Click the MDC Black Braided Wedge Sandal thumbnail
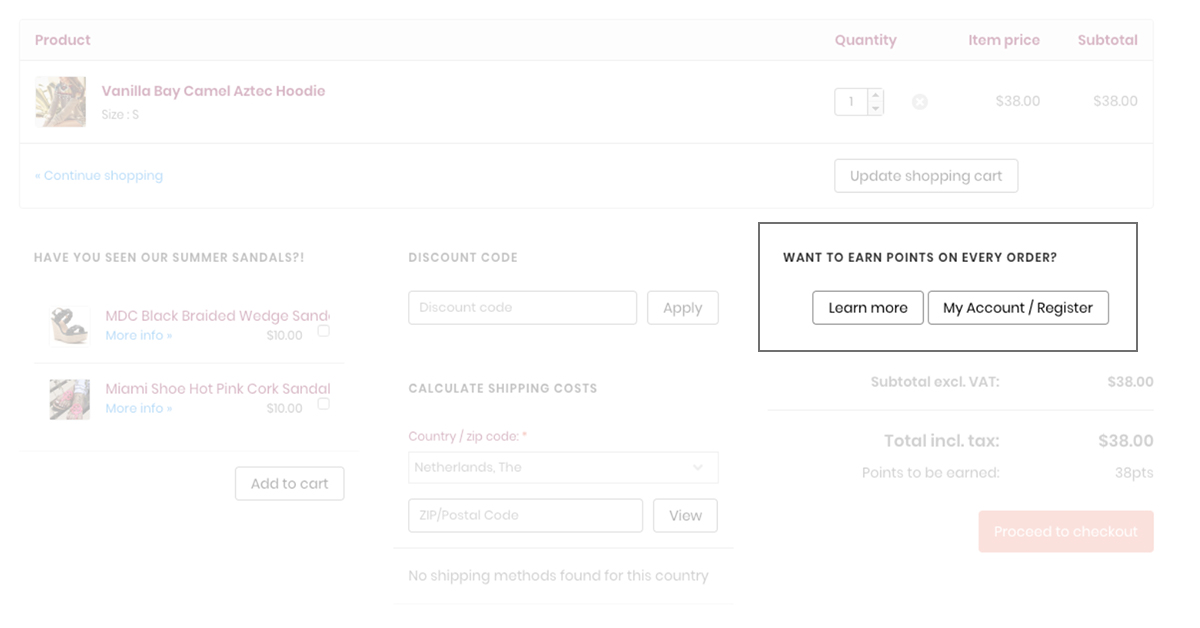Screen dimensions: 1200x628 pyautogui.click(x=69, y=326)
